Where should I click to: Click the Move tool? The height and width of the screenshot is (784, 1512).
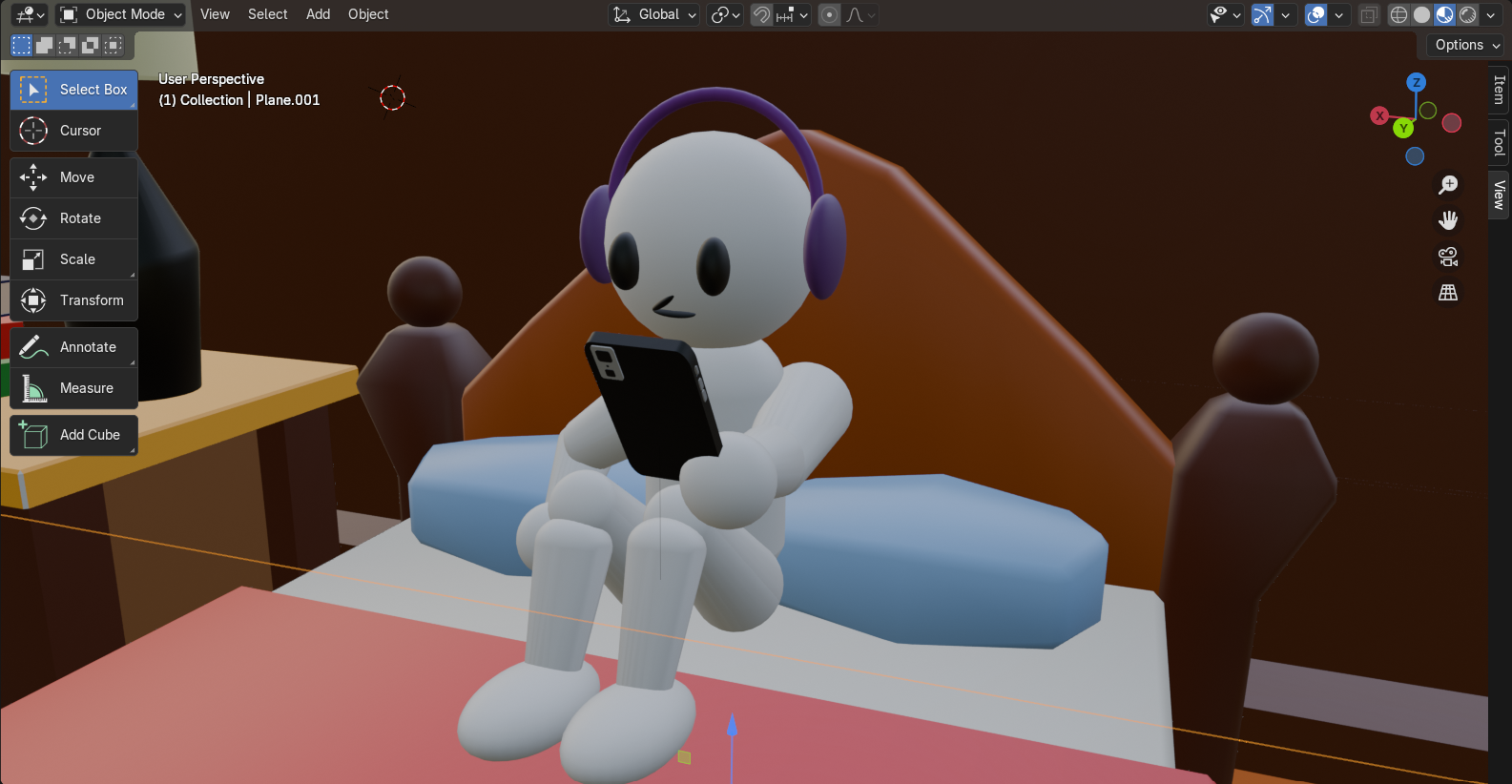click(73, 177)
